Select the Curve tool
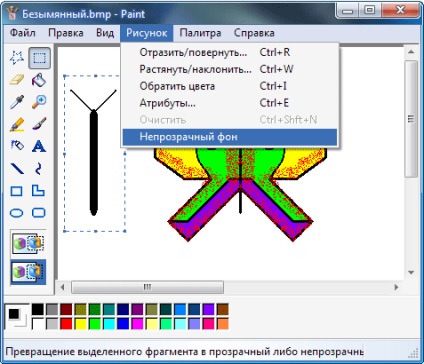The width and height of the screenshot is (424, 364). (x=39, y=168)
